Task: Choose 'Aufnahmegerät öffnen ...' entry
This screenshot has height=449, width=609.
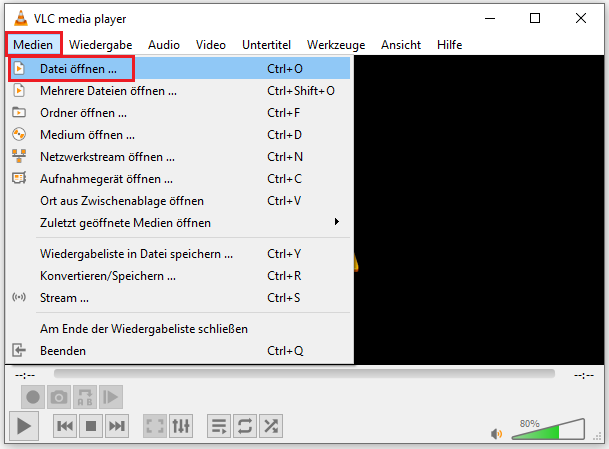Action: pyautogui.click(x=179, y=179)
